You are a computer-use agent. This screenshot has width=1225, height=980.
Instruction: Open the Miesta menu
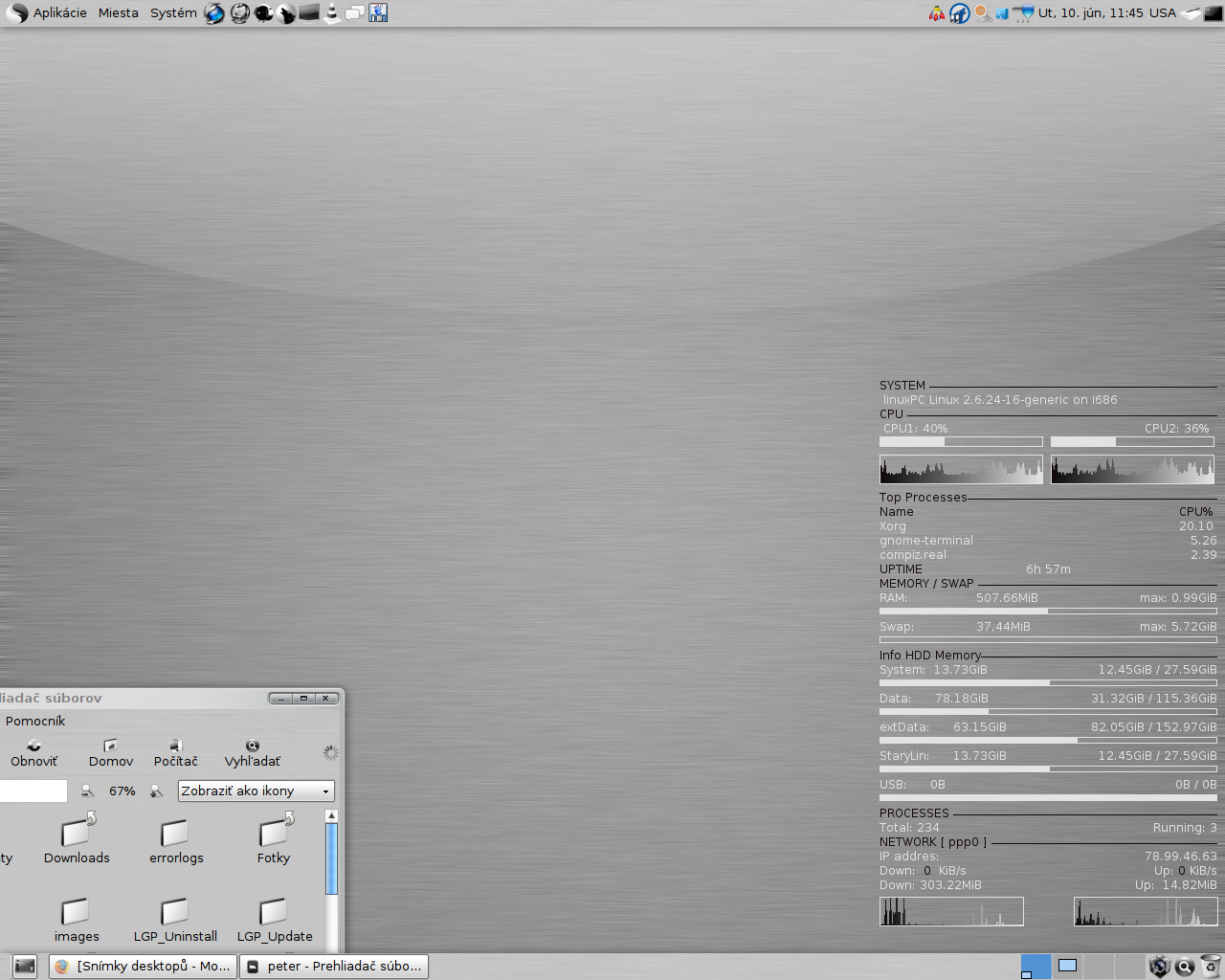point(118,12)
